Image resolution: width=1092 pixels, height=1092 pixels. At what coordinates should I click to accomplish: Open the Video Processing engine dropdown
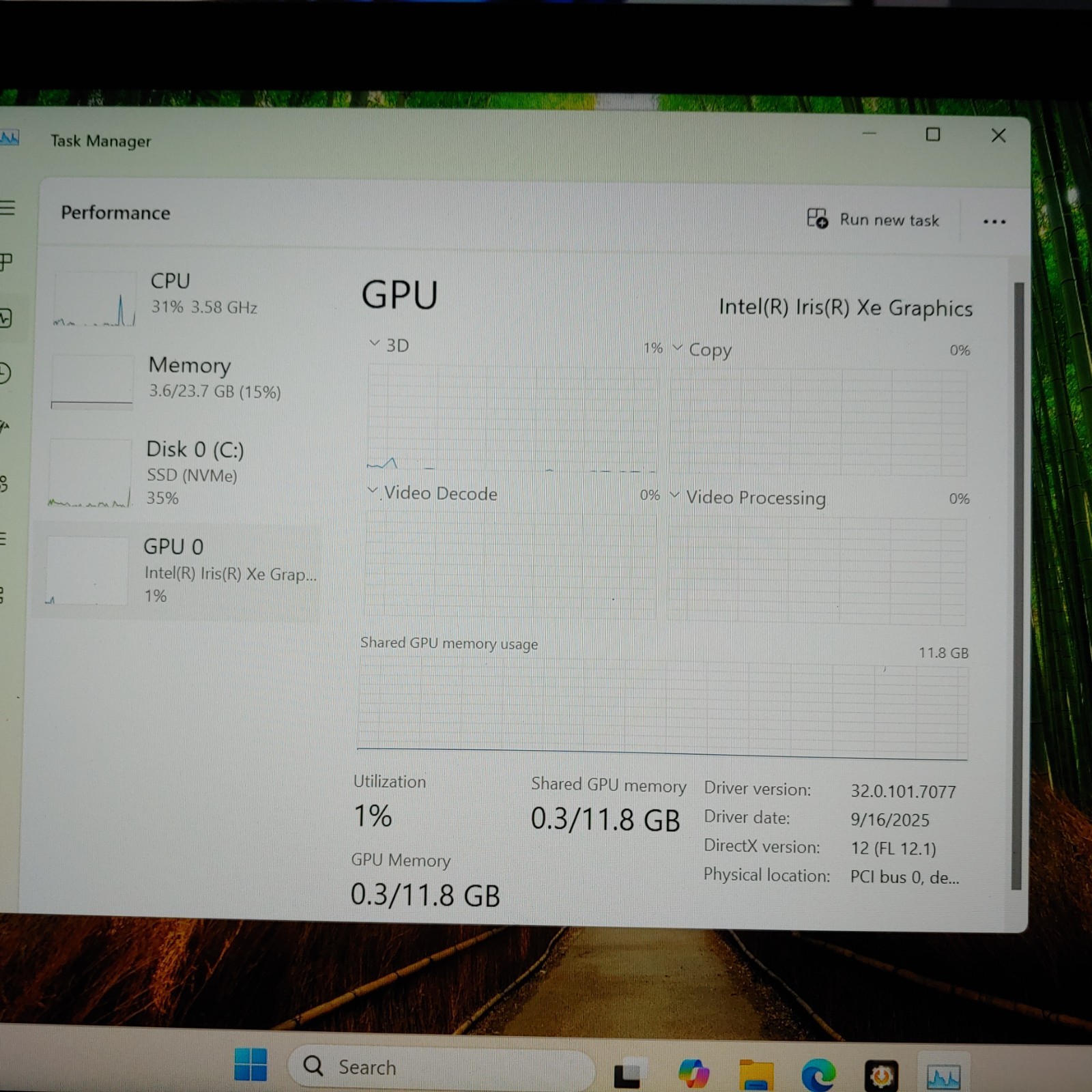coord(674,495)
